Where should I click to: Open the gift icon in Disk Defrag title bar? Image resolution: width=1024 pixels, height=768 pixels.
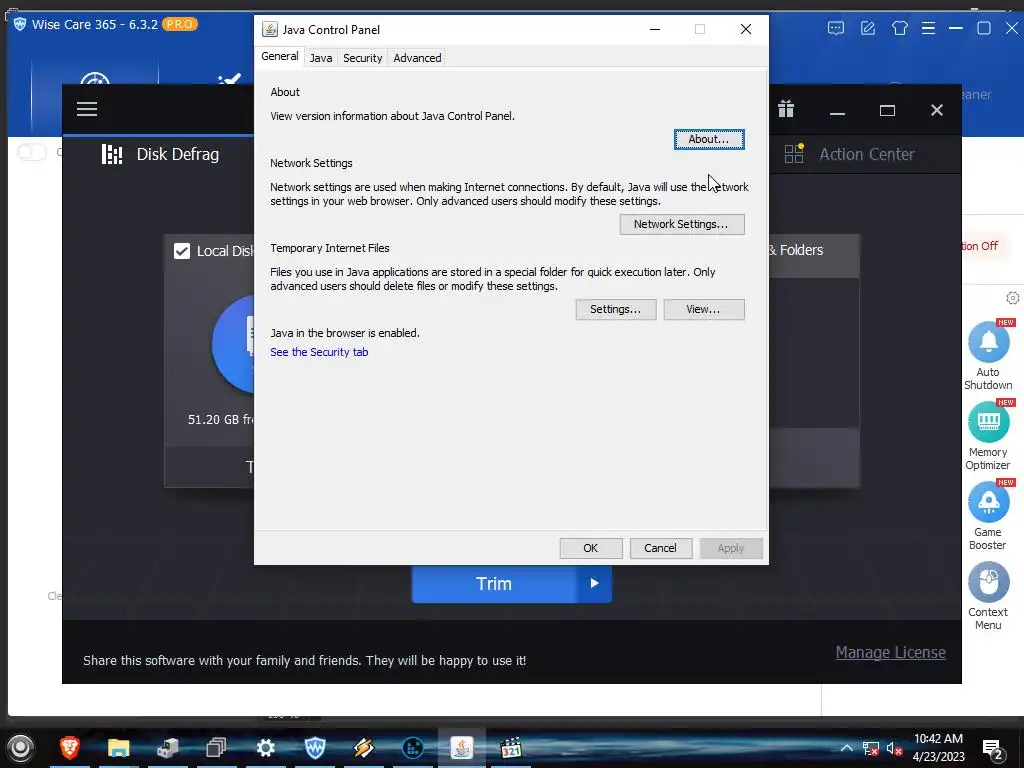click(x=786, y=109)
